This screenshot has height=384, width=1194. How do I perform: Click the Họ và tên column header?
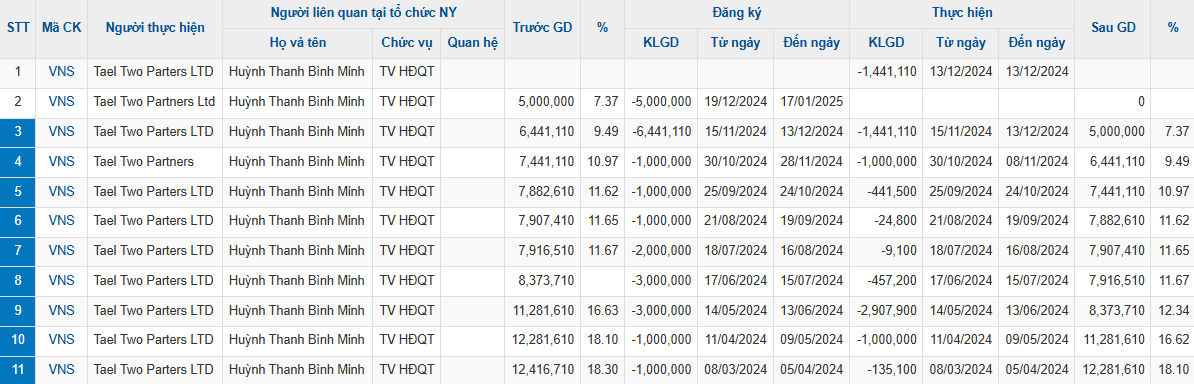click(298, 43)
